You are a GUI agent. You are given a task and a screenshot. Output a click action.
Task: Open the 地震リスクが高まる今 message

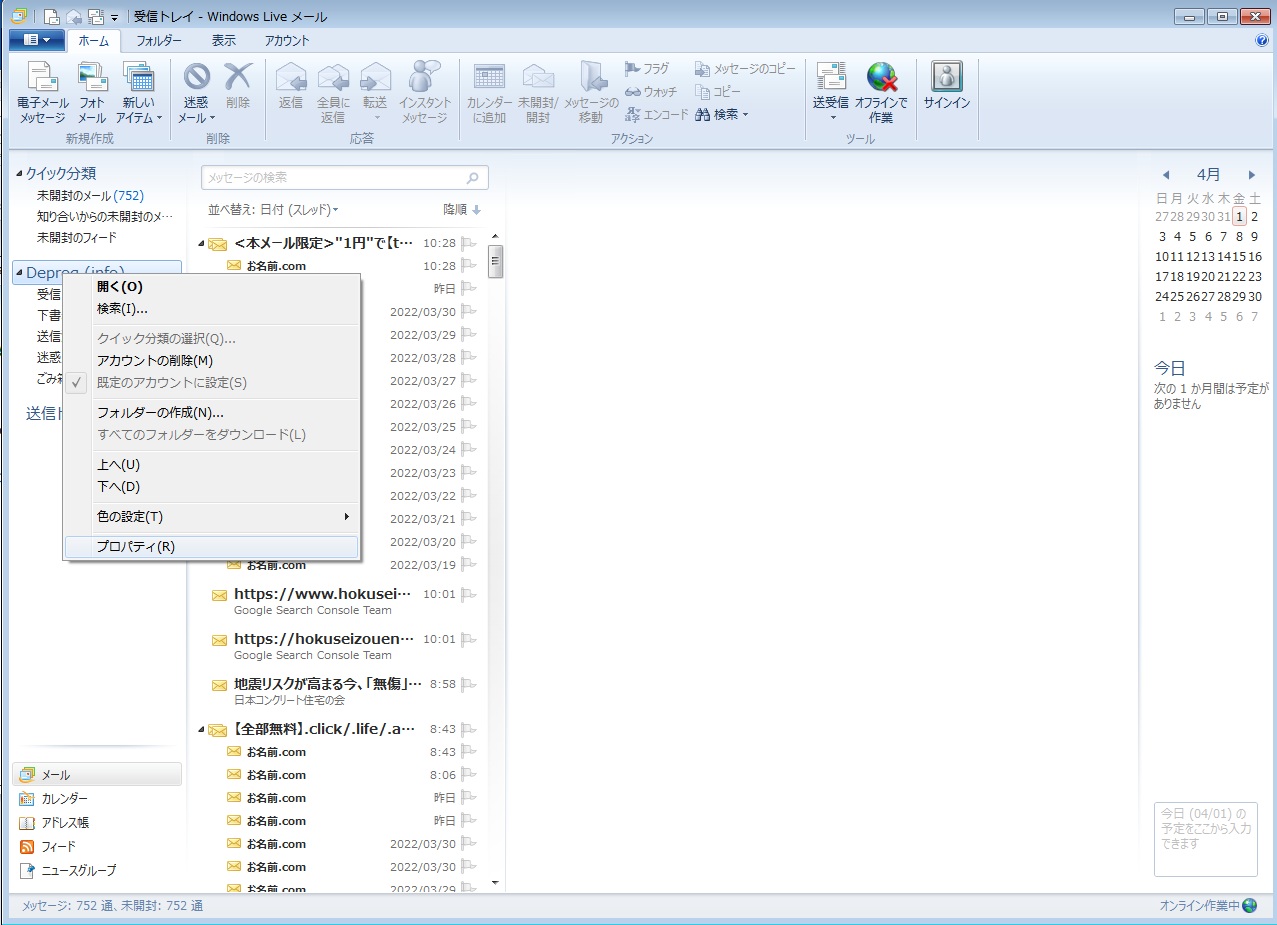pyautogui.click(x=344, y=691)
